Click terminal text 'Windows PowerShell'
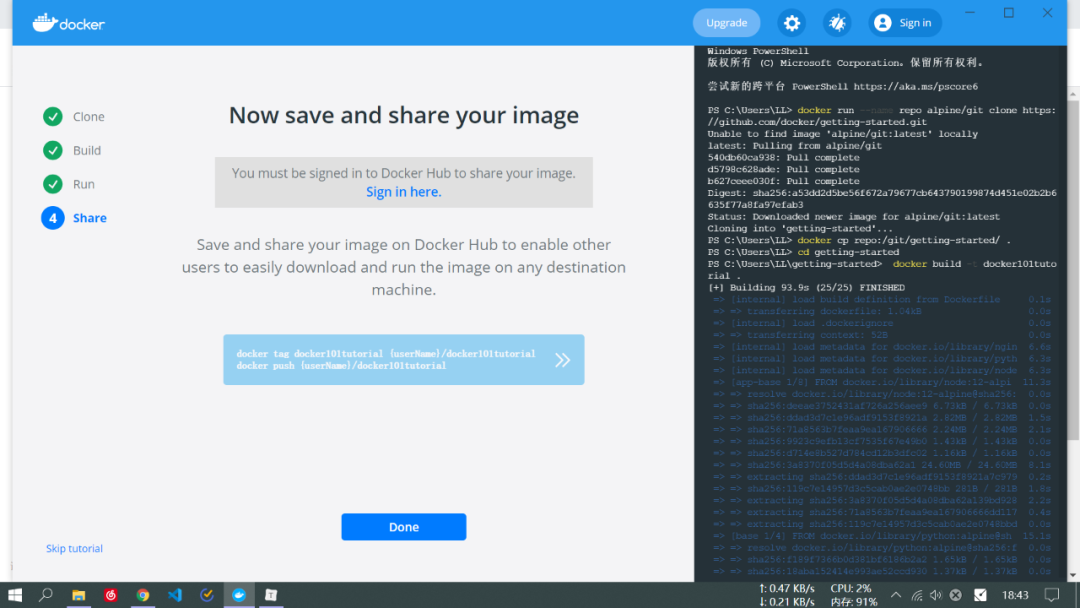Viewport: 1080px width, 608px height. (758, 51)
